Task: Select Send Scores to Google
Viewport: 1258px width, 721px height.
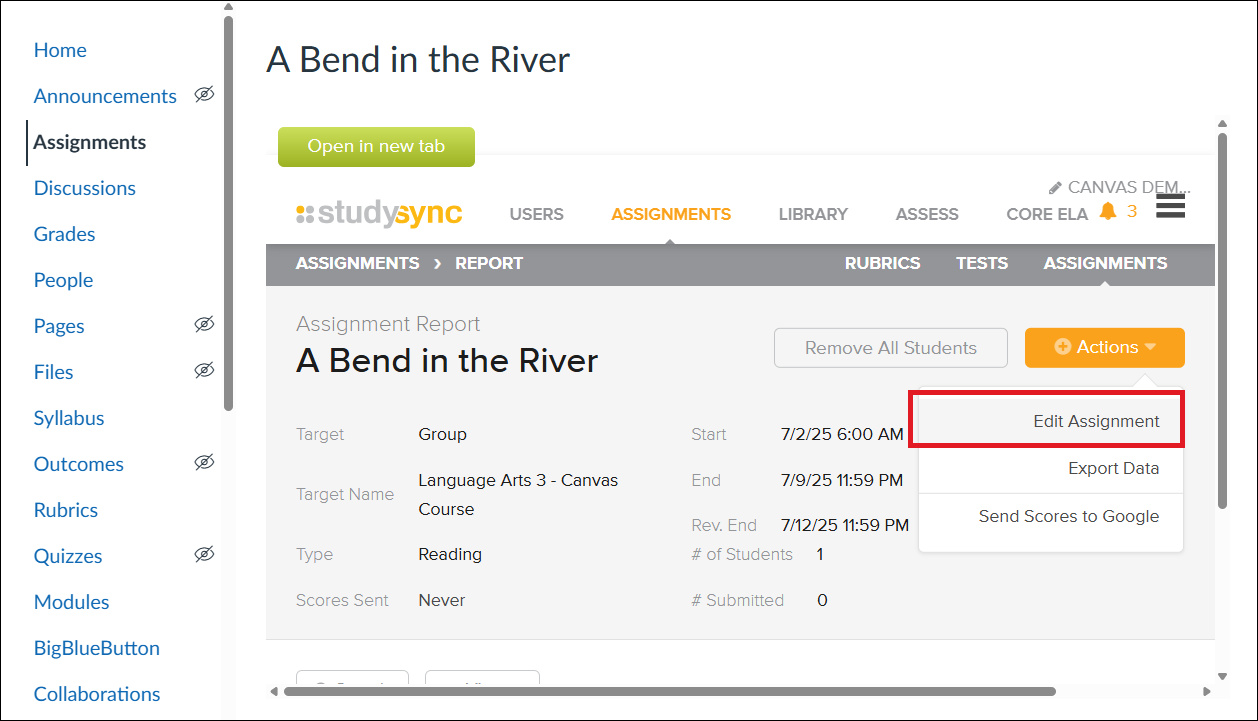Action: click(x=1070, y=516)
